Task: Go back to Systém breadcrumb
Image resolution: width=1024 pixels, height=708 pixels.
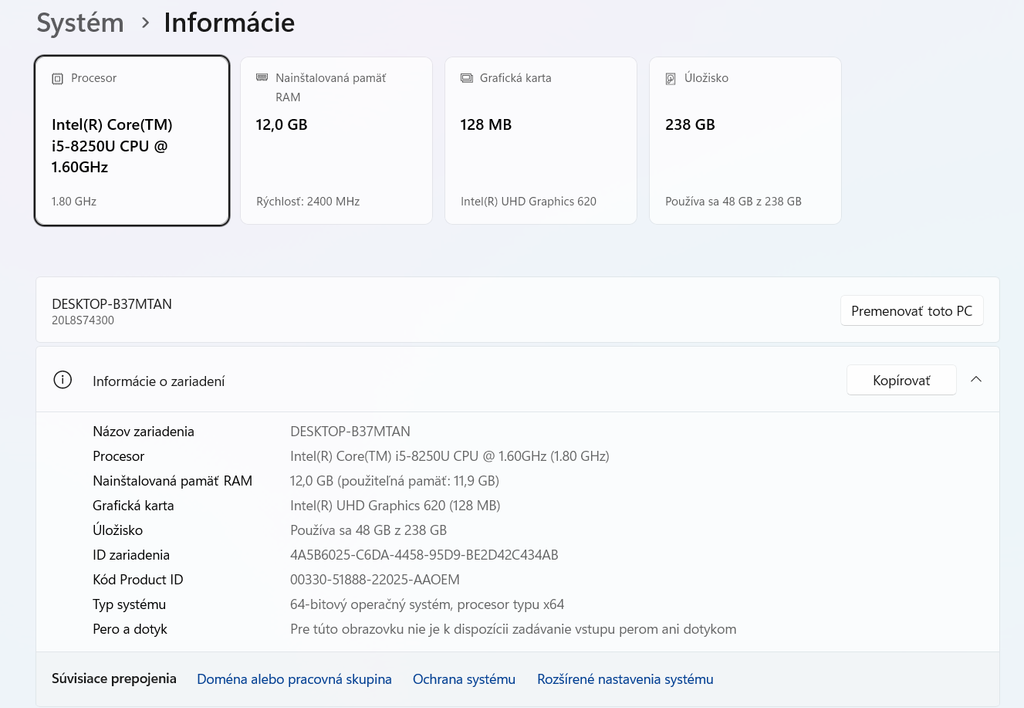Action: (80, 23)
